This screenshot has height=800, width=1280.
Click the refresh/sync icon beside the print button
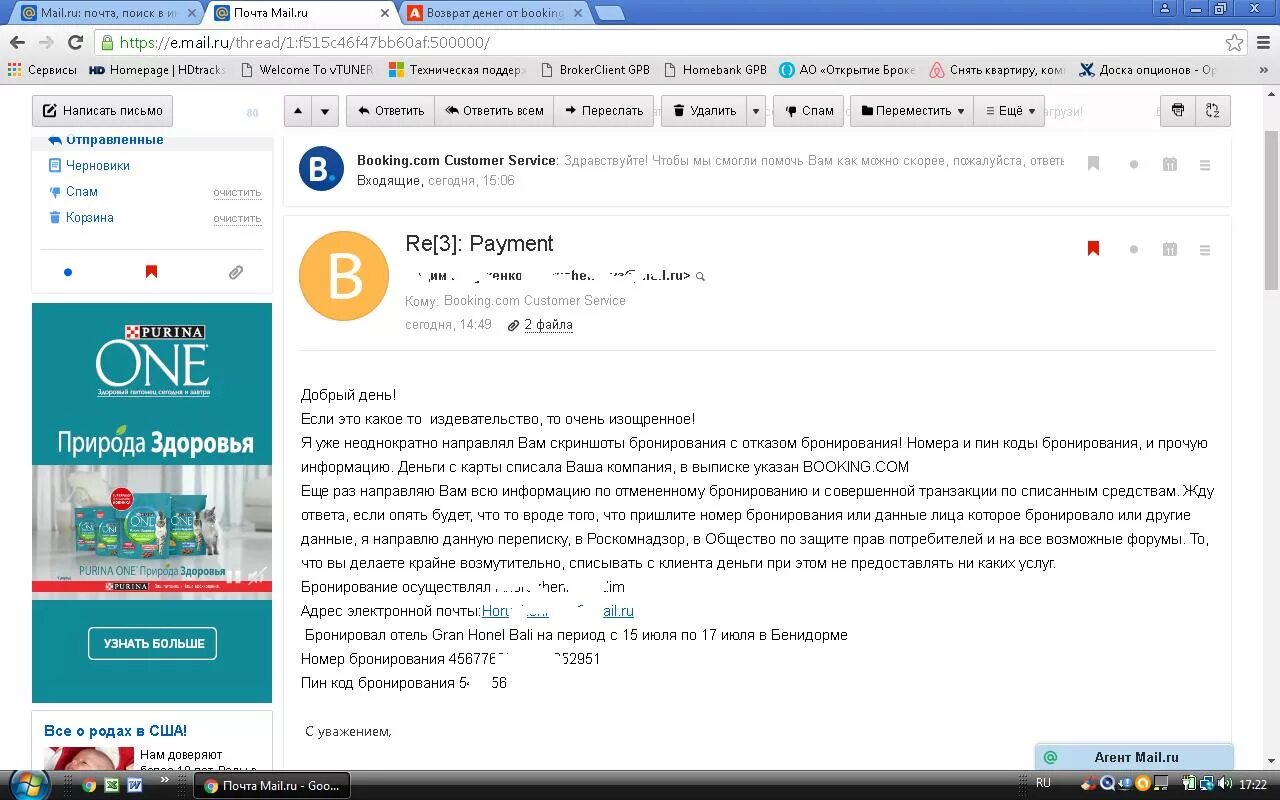coord(1213,111)
